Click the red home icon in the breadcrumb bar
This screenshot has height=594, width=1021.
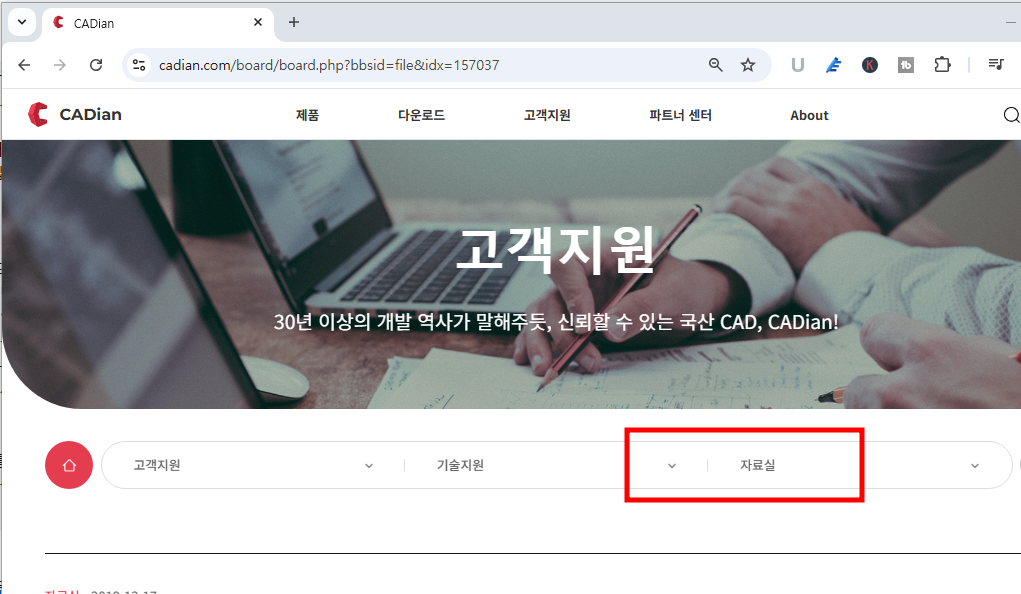[67, 464]
